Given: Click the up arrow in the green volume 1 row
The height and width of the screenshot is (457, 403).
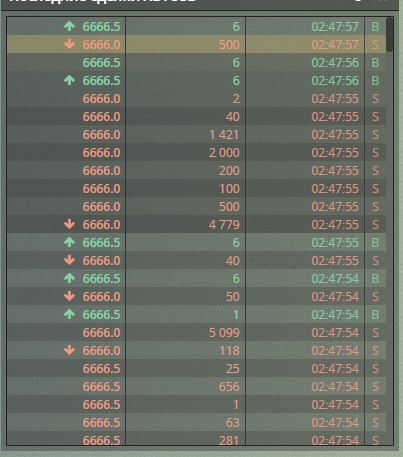Looking at the screenshot, I should pos(69,314).
